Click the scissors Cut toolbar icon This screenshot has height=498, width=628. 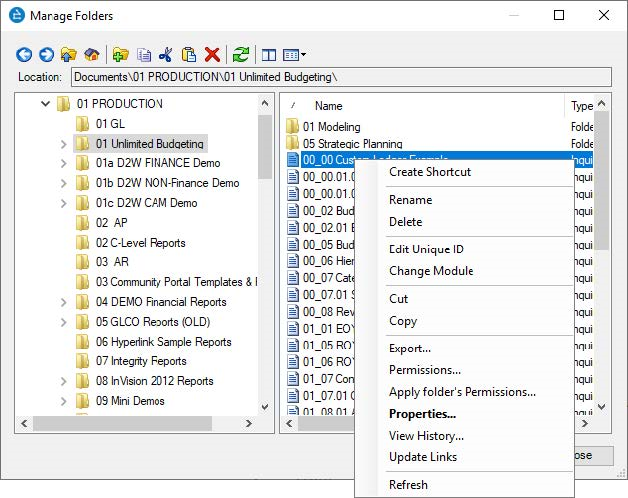166,55
